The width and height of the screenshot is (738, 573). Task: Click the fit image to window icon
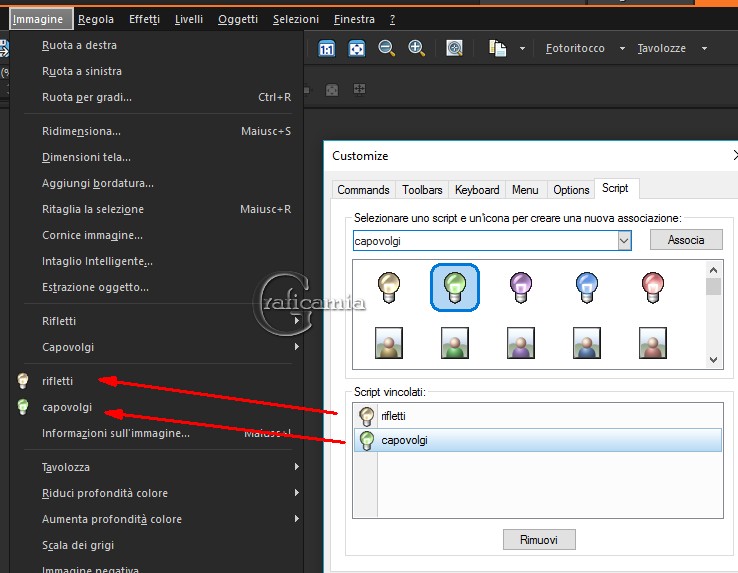356,48
